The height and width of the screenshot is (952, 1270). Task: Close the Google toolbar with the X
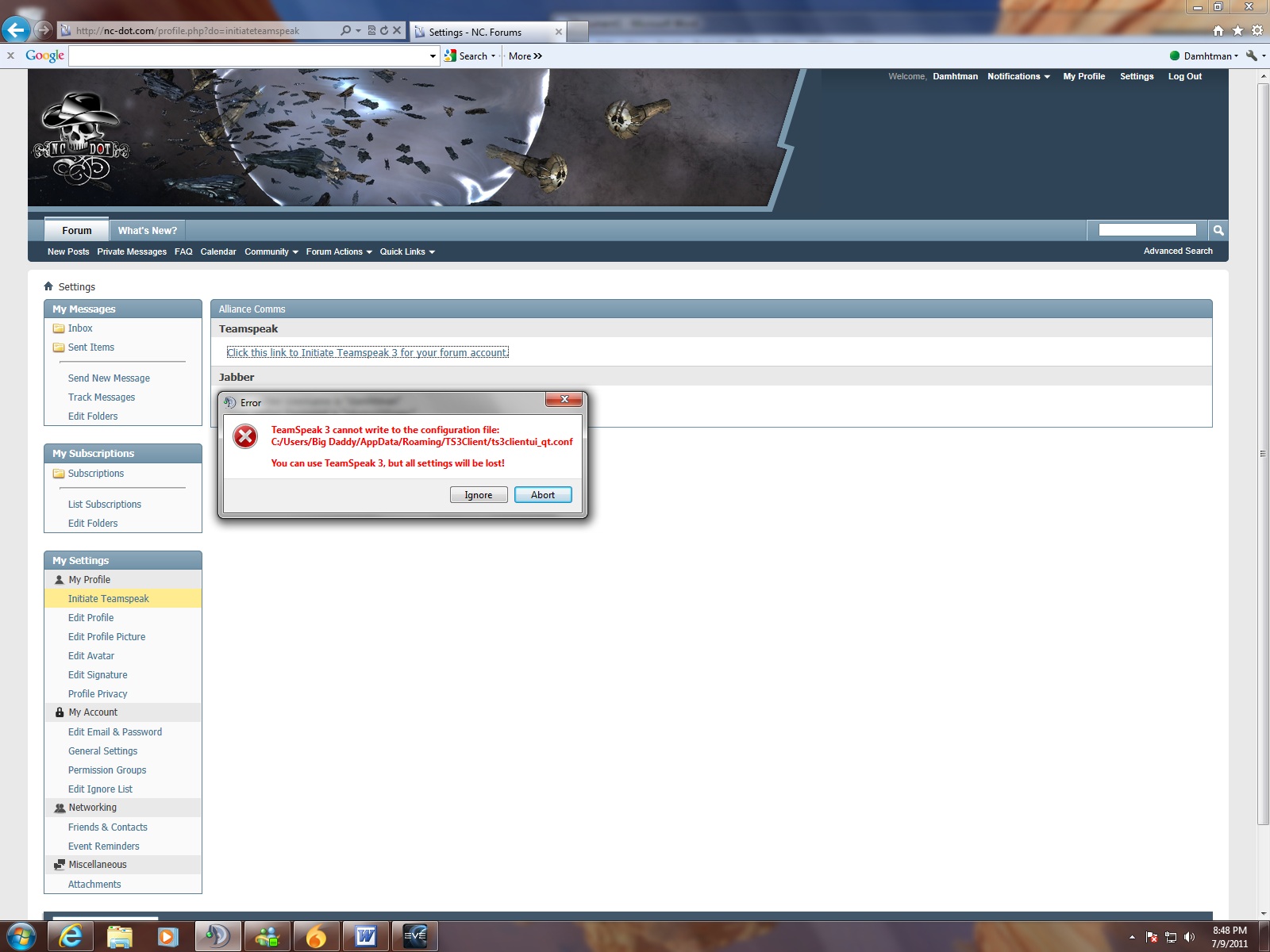[x=10, y=56]
